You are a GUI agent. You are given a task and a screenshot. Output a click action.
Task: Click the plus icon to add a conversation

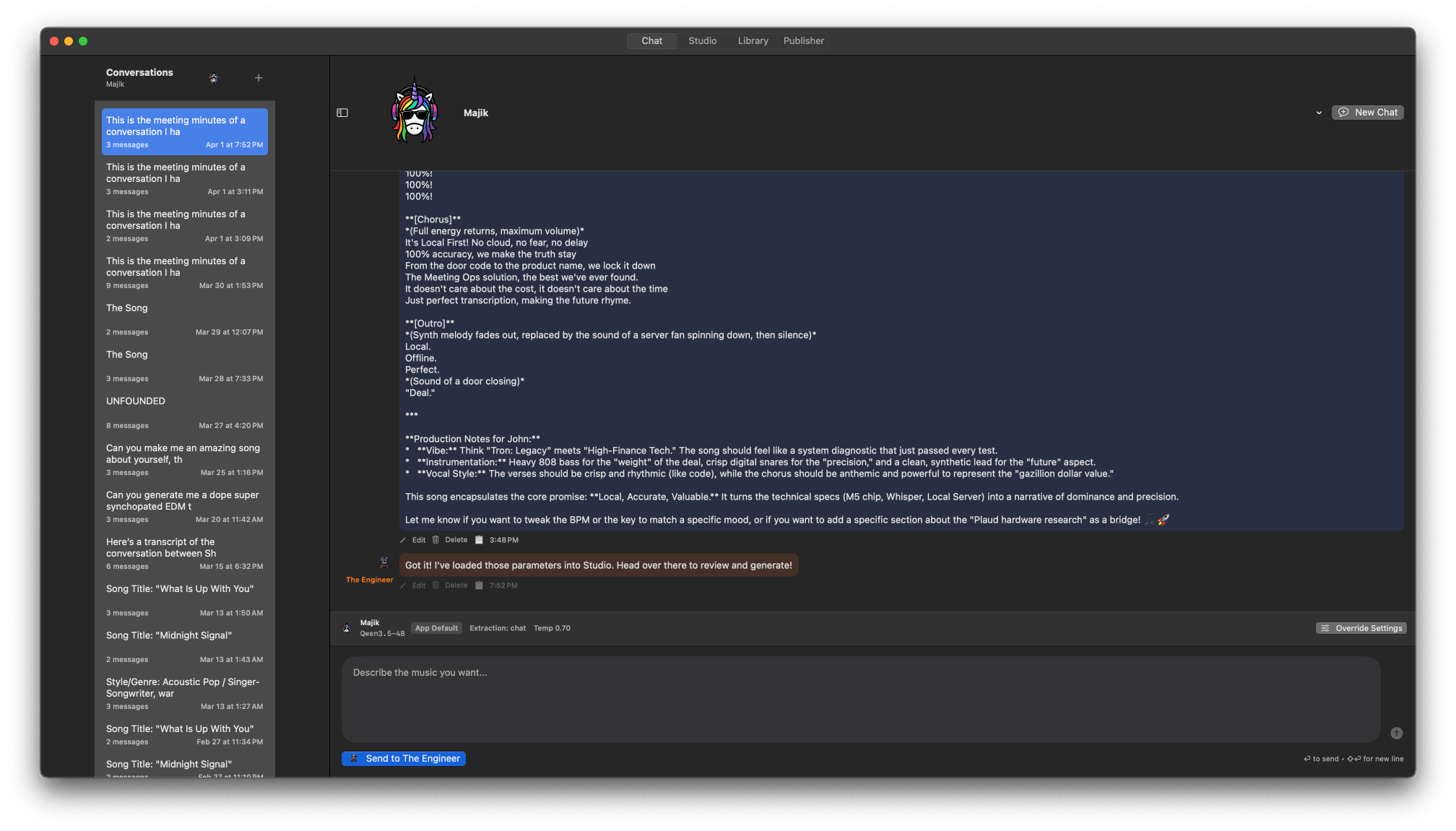[x=259, y=78]
